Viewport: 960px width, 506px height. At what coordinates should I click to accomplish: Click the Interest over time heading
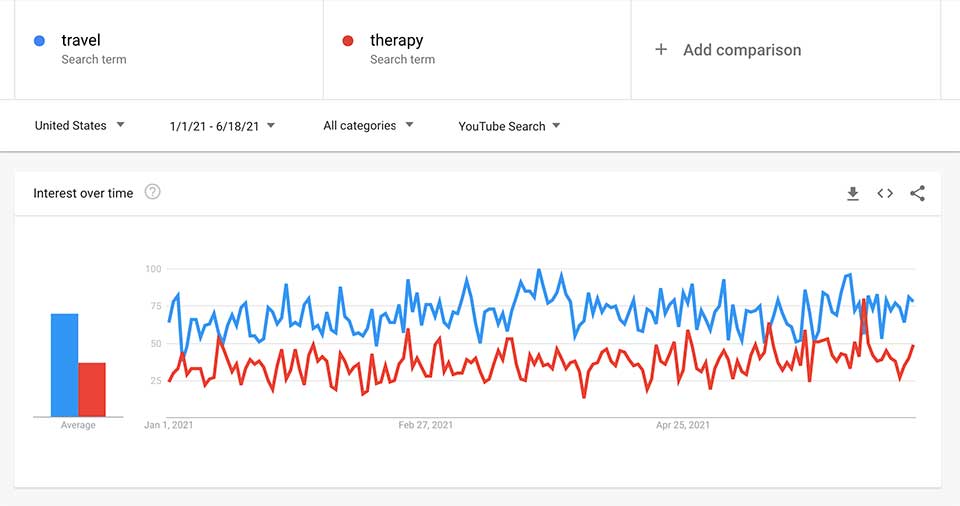83,193
